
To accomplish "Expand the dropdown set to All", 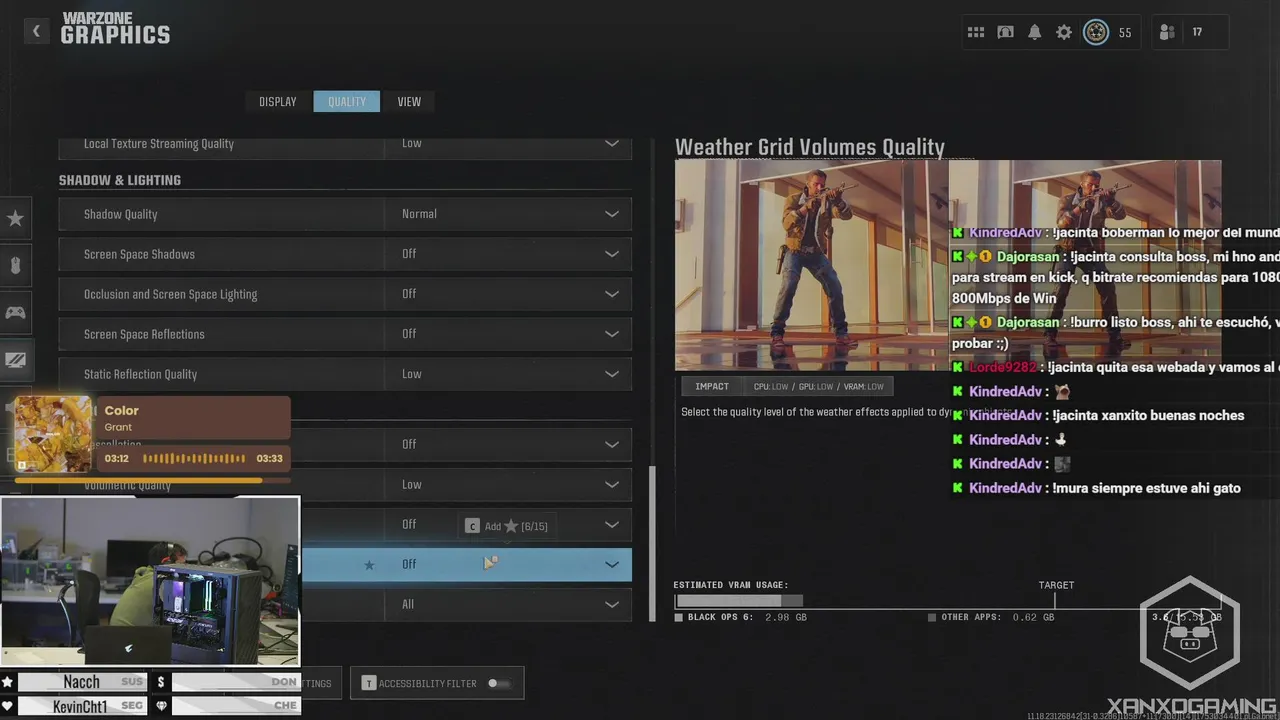I will [x=611, y=605].
